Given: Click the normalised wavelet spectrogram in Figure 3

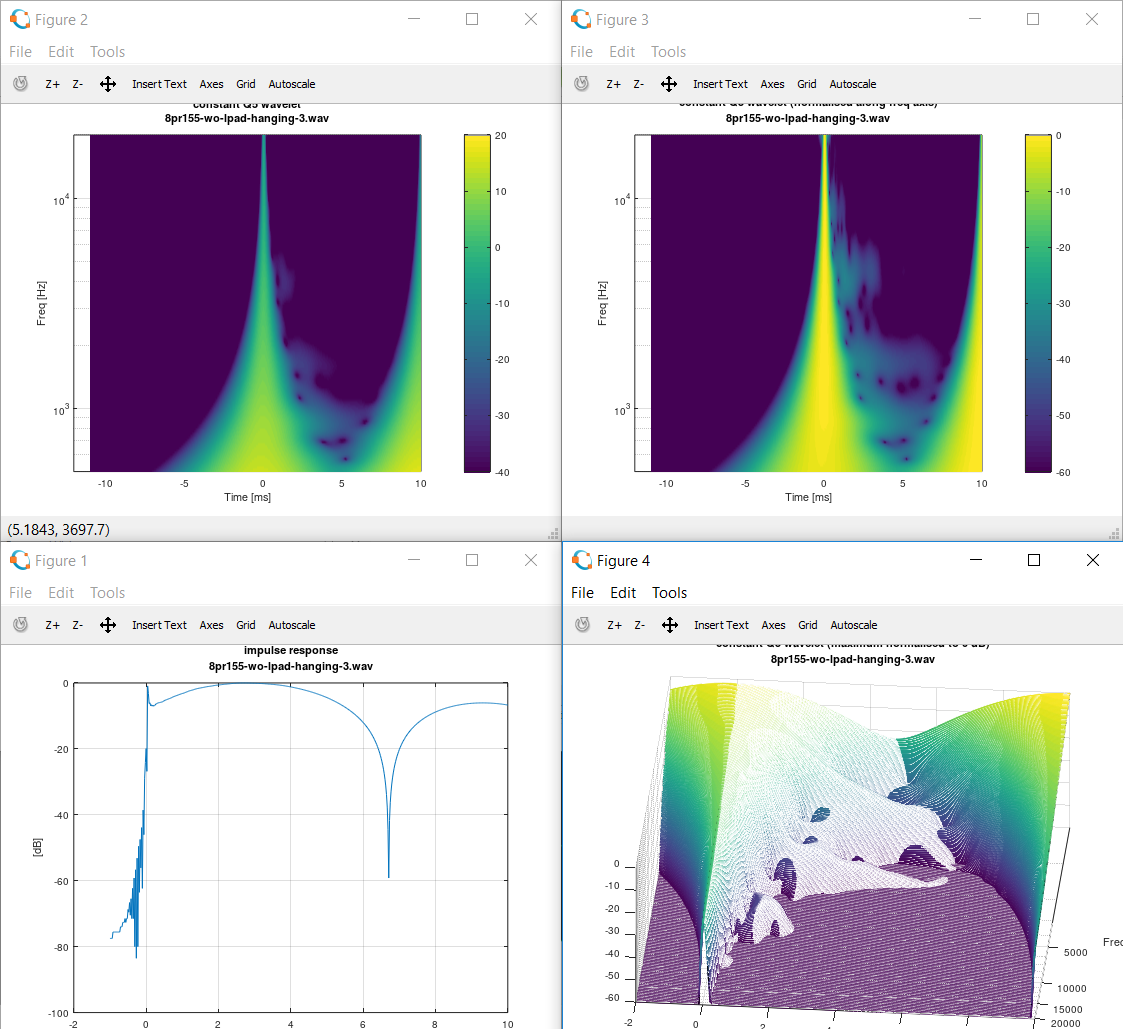Looking at the screenshot, I should [808, 303].
